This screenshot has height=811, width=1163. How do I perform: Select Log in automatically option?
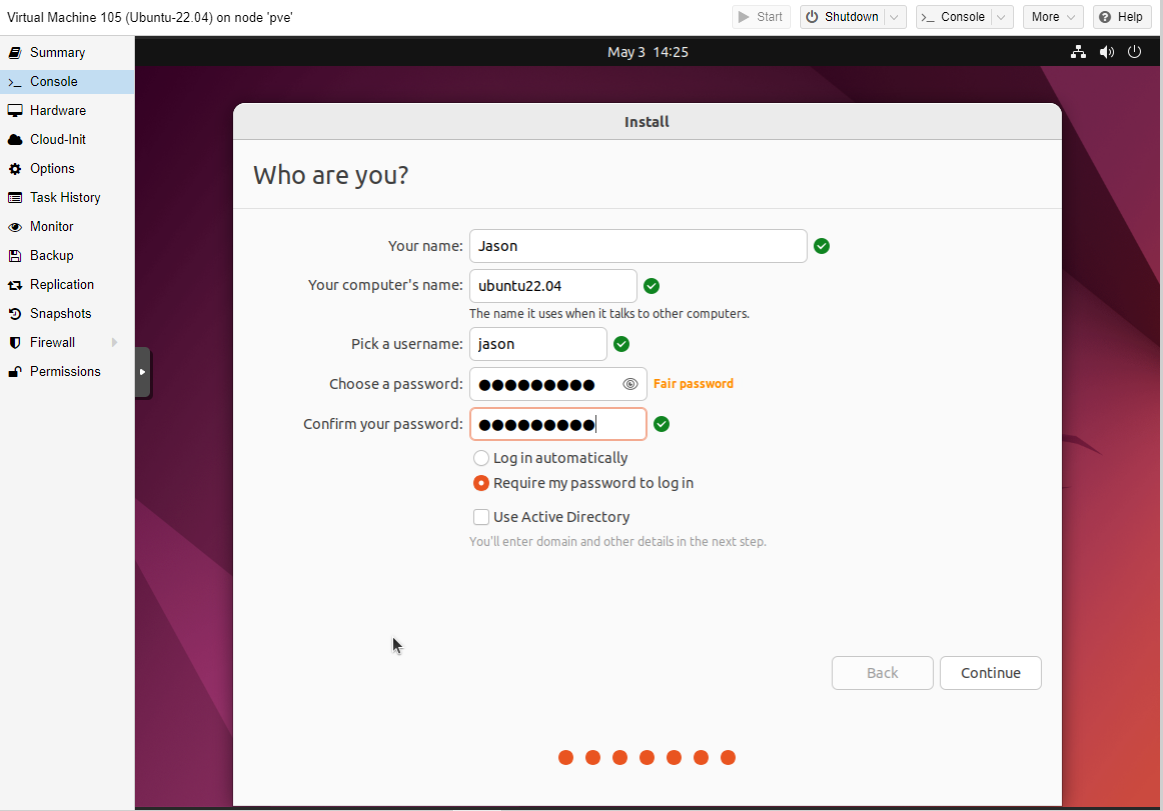[x=481, y=458]
